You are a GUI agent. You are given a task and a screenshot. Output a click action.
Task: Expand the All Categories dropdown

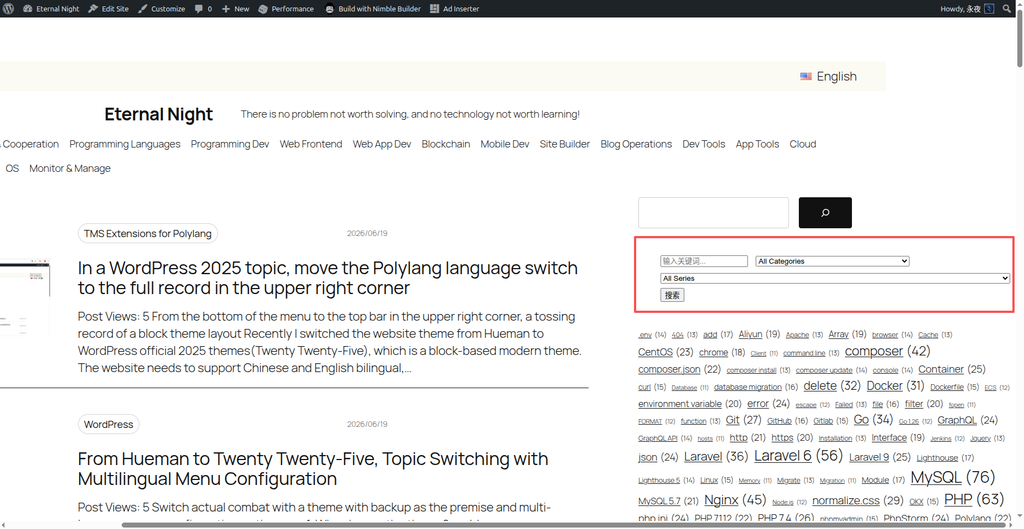(x=833, y=261)
